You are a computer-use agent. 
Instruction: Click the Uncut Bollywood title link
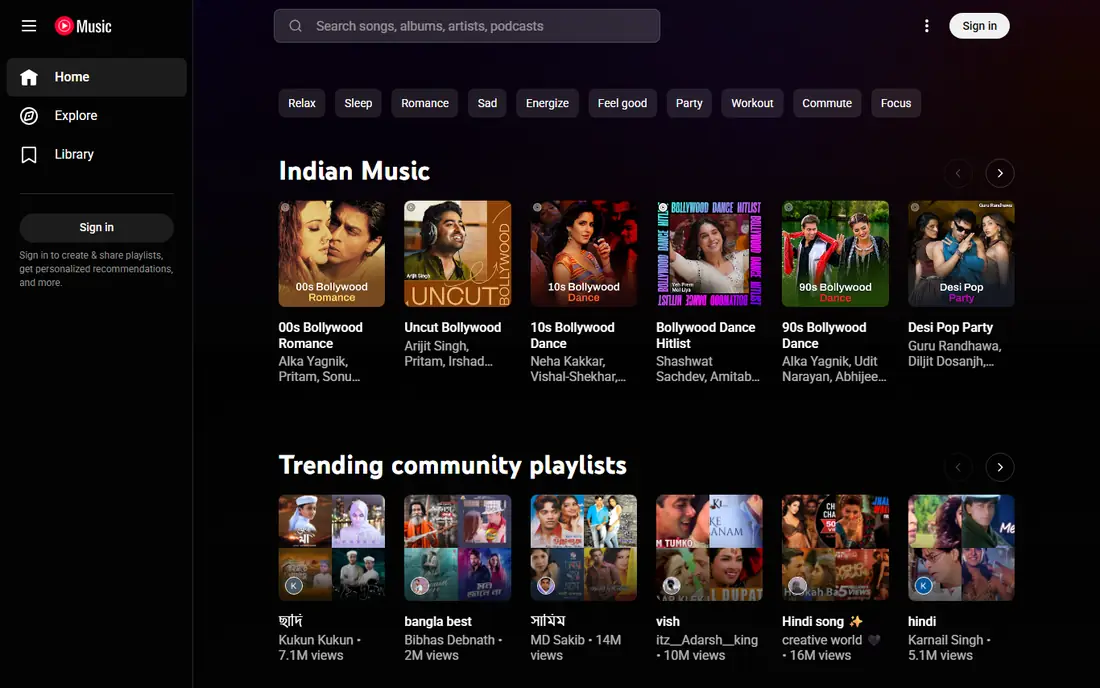click(452, 328)
